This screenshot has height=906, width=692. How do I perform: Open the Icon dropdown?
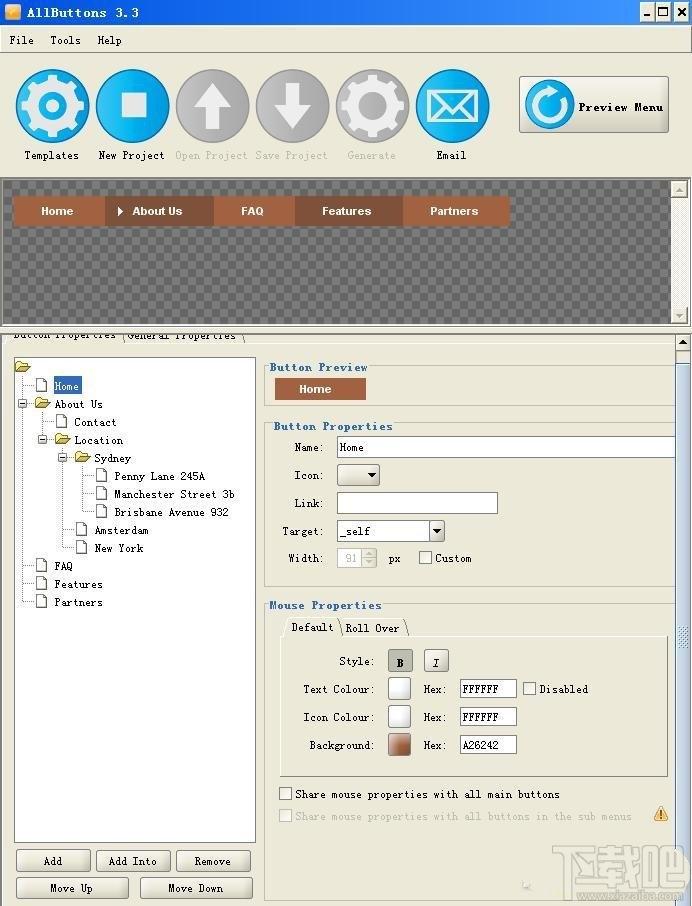click(x=358, y=475)
